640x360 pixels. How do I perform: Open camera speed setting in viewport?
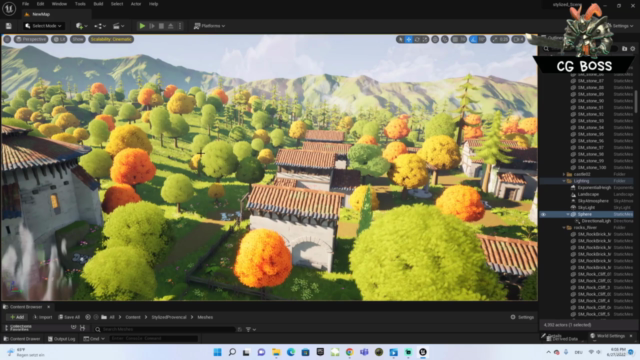(518, 39)
